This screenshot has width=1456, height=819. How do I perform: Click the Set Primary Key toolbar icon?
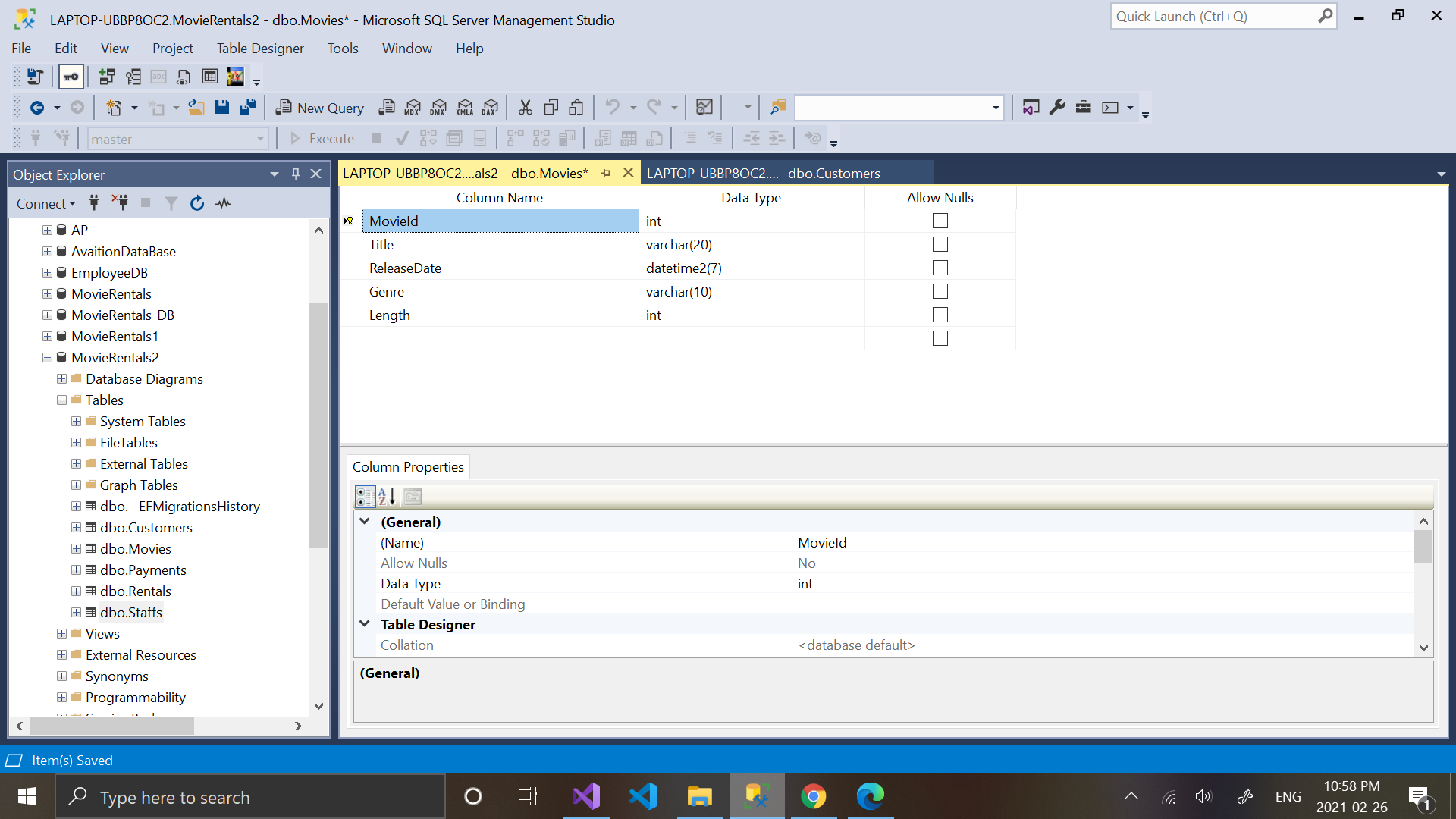[x=71, y=77]
